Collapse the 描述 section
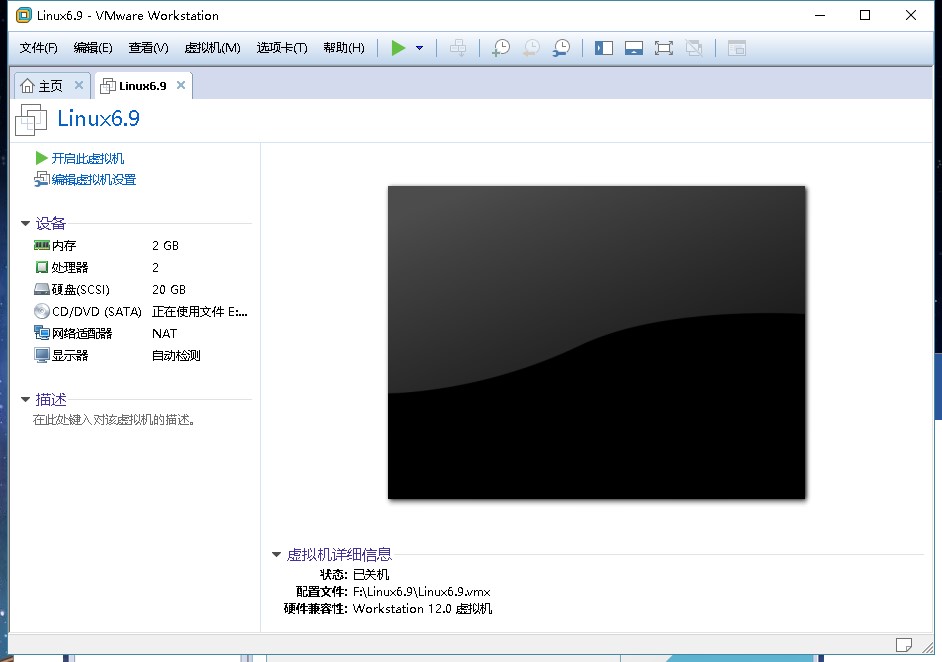The width and height of the screenshot is (942, 662). tap(25, 399)
